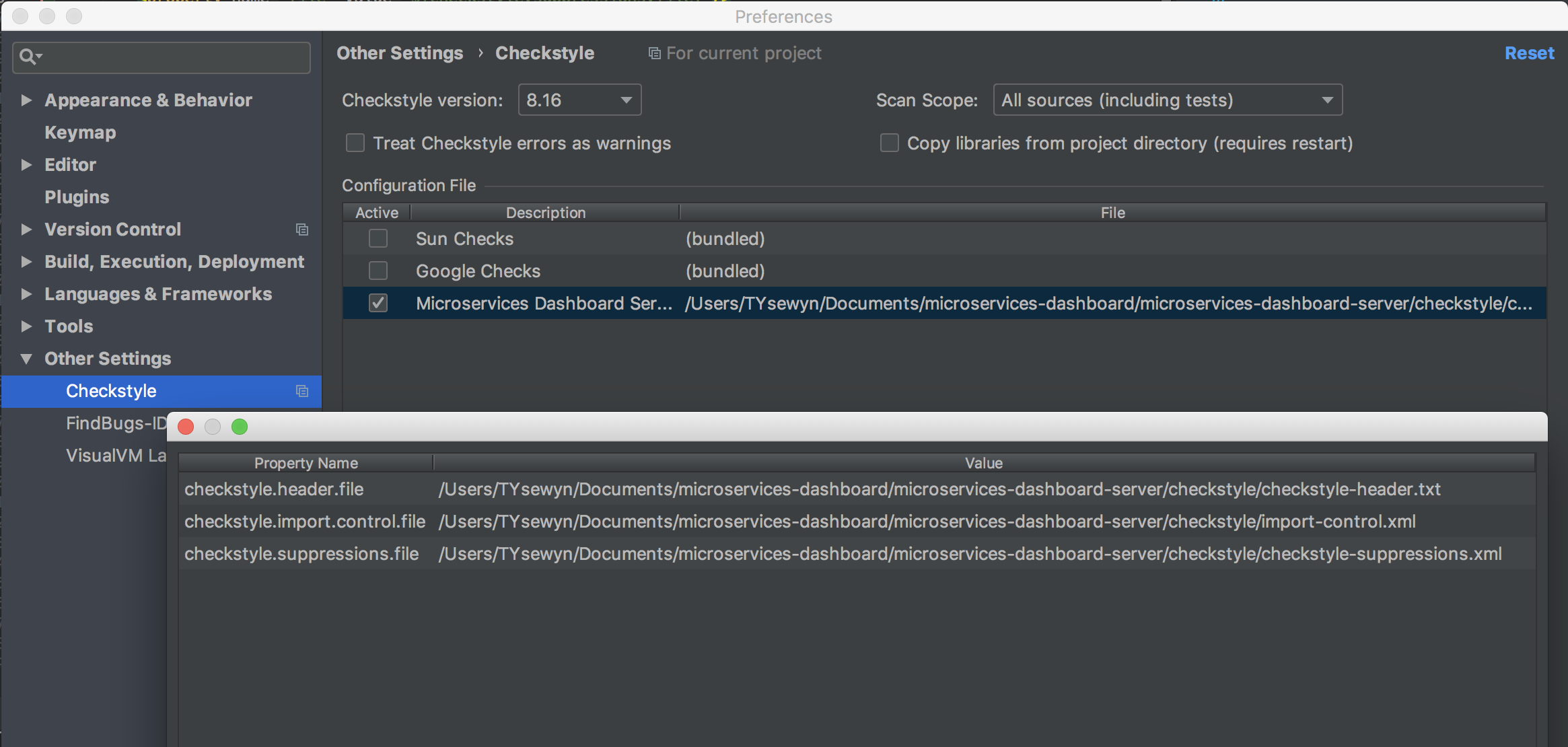Click the preferences search input field
Image resolution: width=1568 pixels, height=747 pixels.
click(175, 57)
